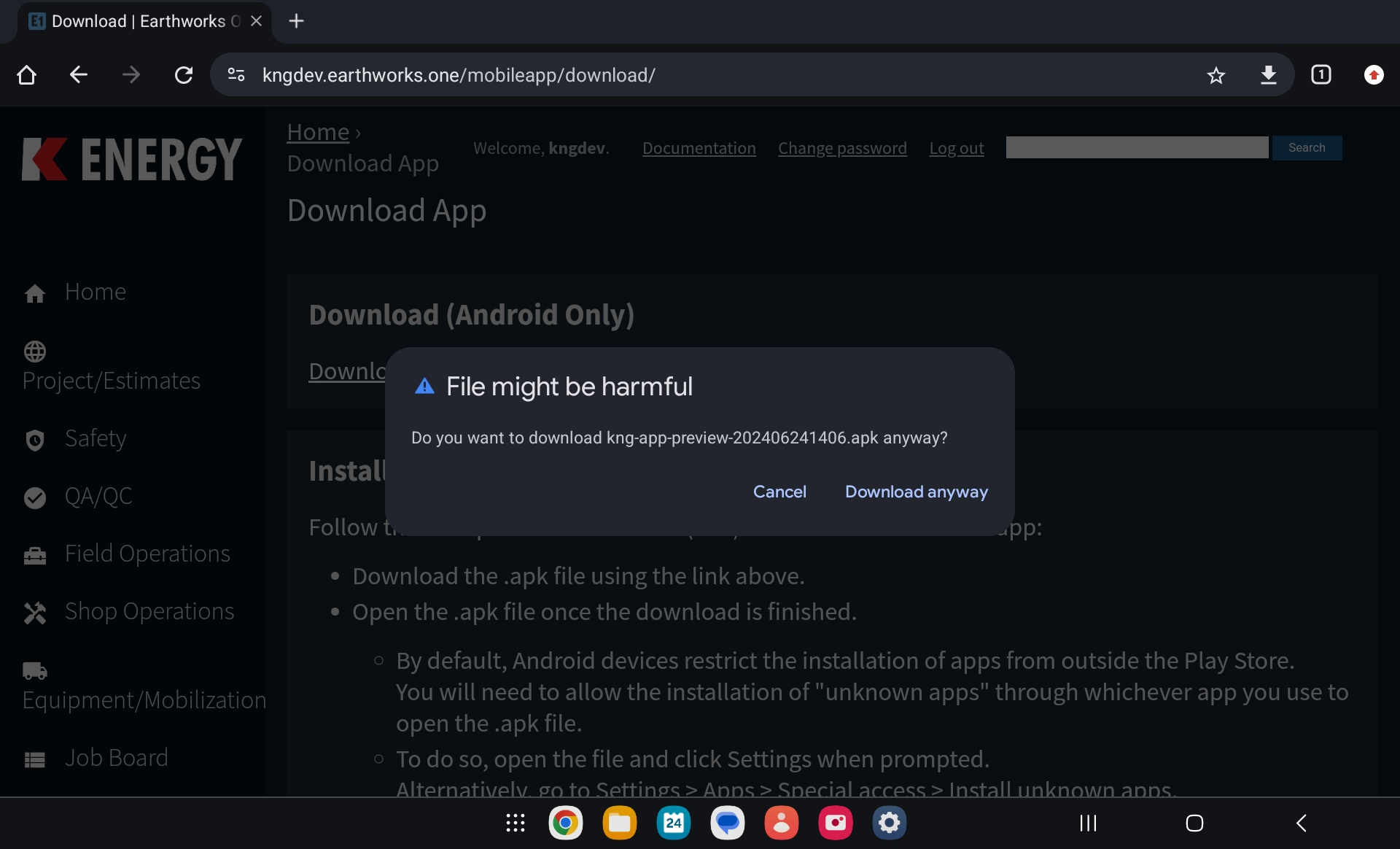Click Download anyway in the dialog
1400x849 pixels.
[916, 492]
